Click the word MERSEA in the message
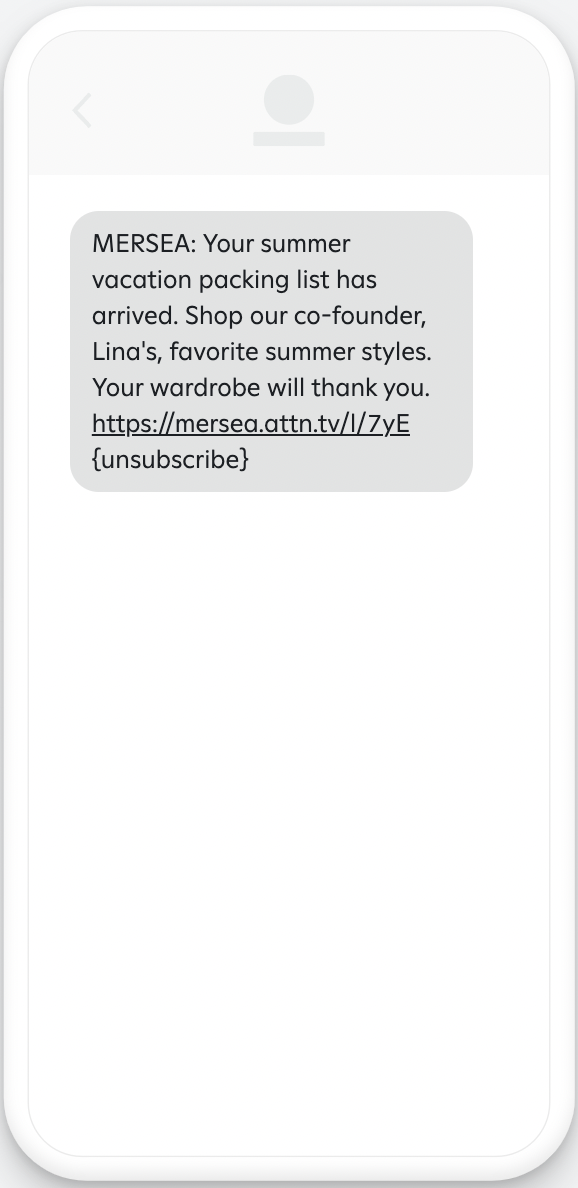 point(141,244)
